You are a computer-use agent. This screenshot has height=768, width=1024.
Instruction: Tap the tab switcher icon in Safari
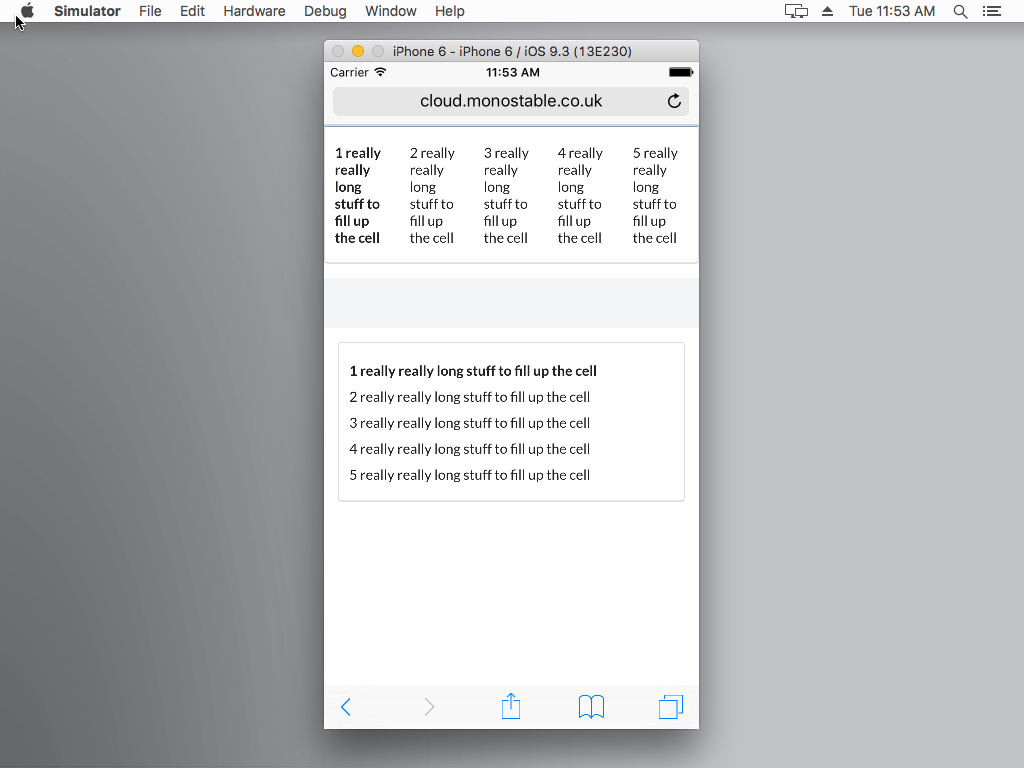point(671,706)
